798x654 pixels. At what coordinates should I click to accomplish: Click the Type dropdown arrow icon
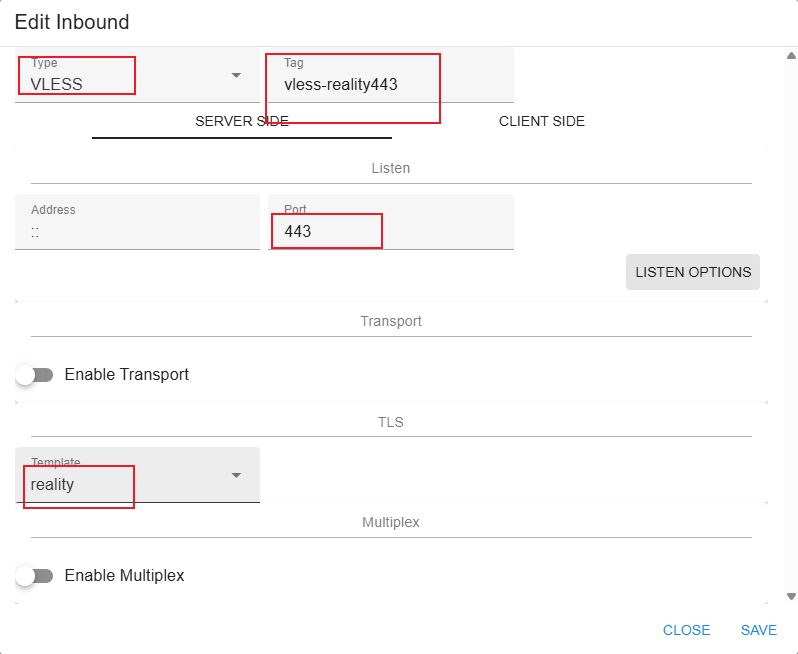point(236,75)
